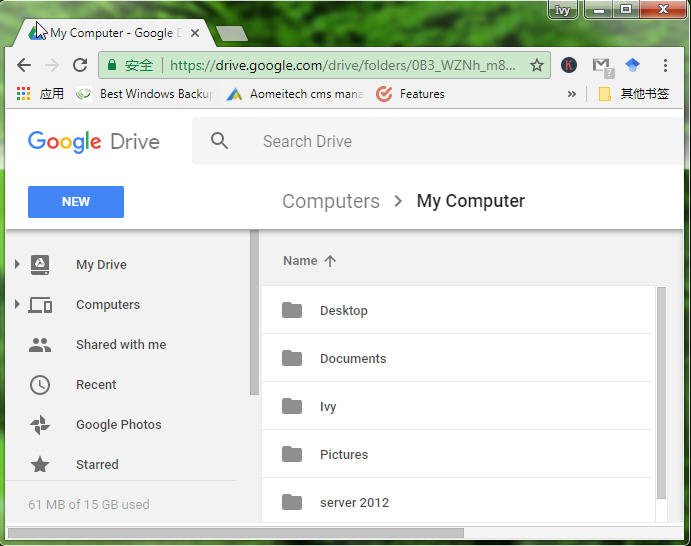Screen dimensions: 691x546
Task: Show more bookmarks with double chevron
Action: [572, 94]
